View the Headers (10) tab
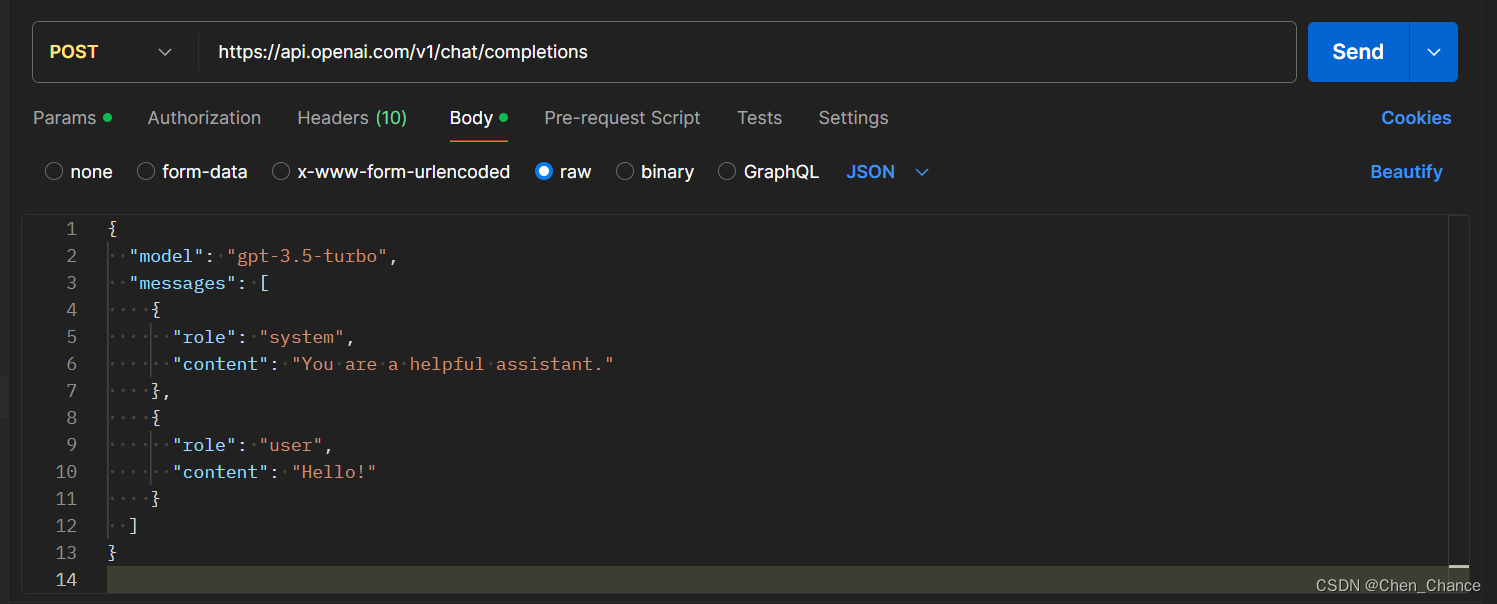The height and width of the screenshot is (604, 1497). click(352, 117)
